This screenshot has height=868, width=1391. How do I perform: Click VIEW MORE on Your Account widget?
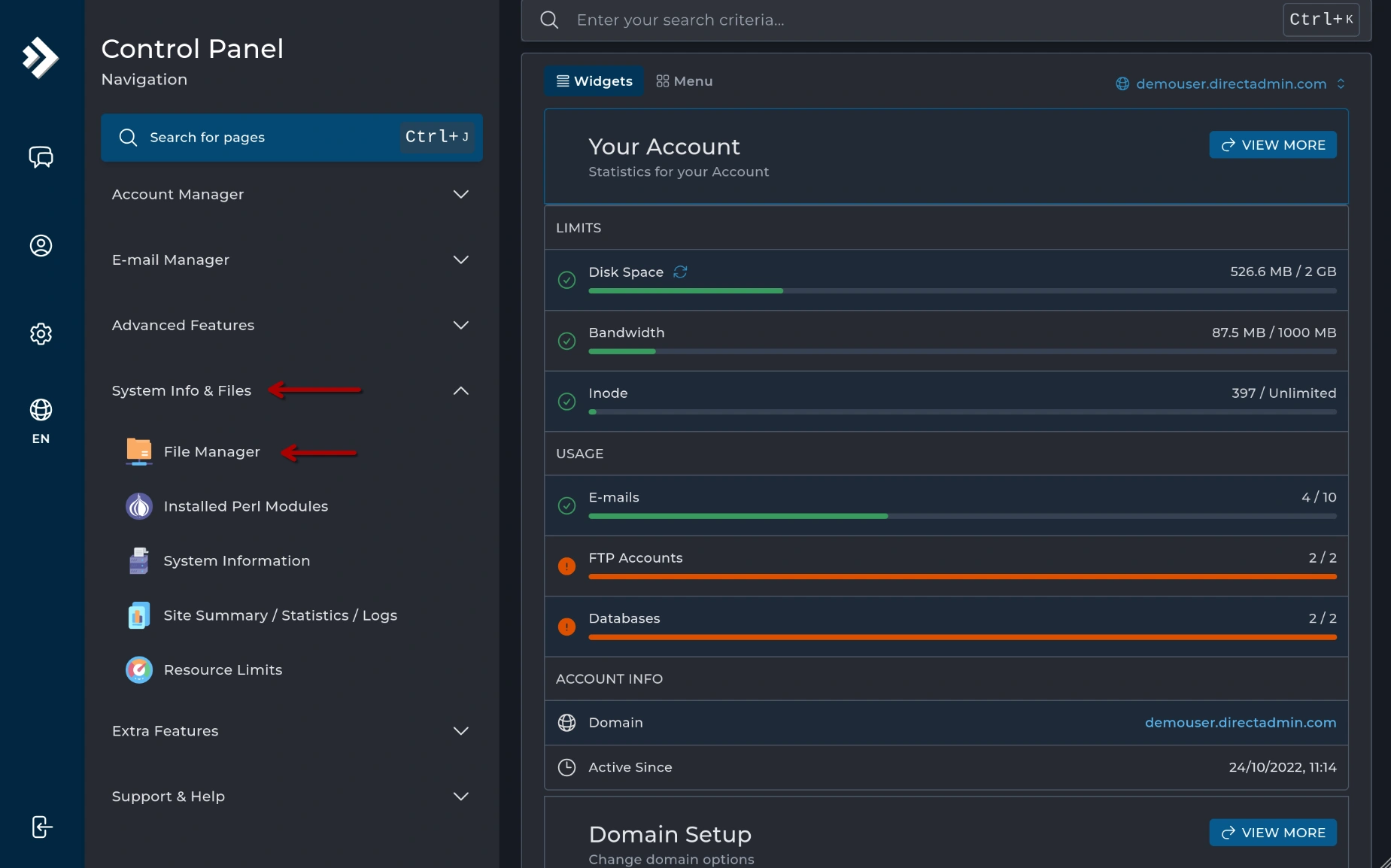[1273, 144]
